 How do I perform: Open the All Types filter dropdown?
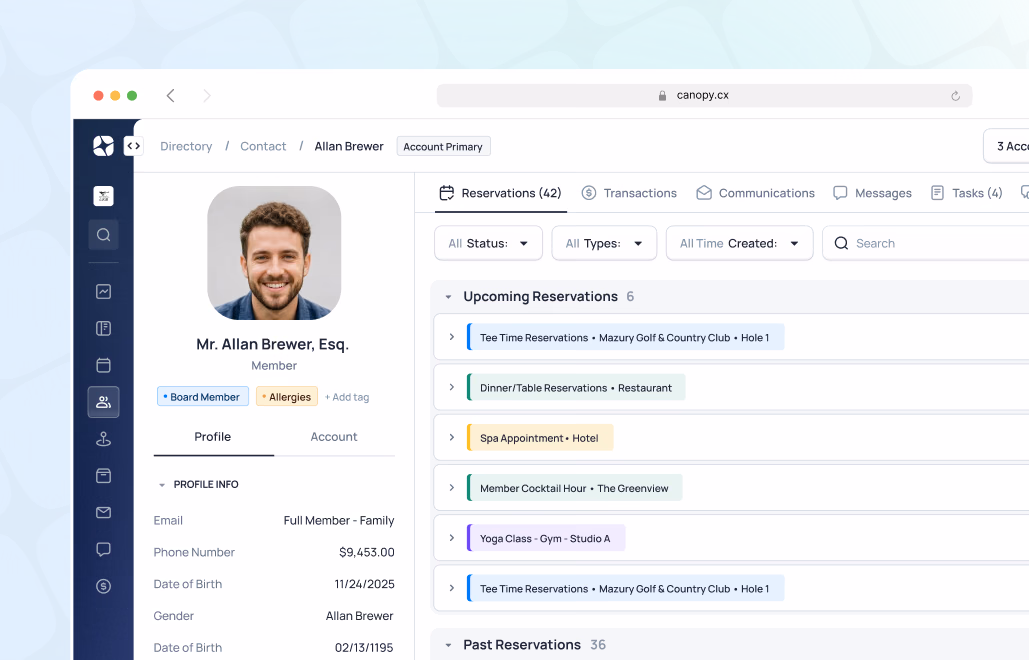[x=604, y=243]
